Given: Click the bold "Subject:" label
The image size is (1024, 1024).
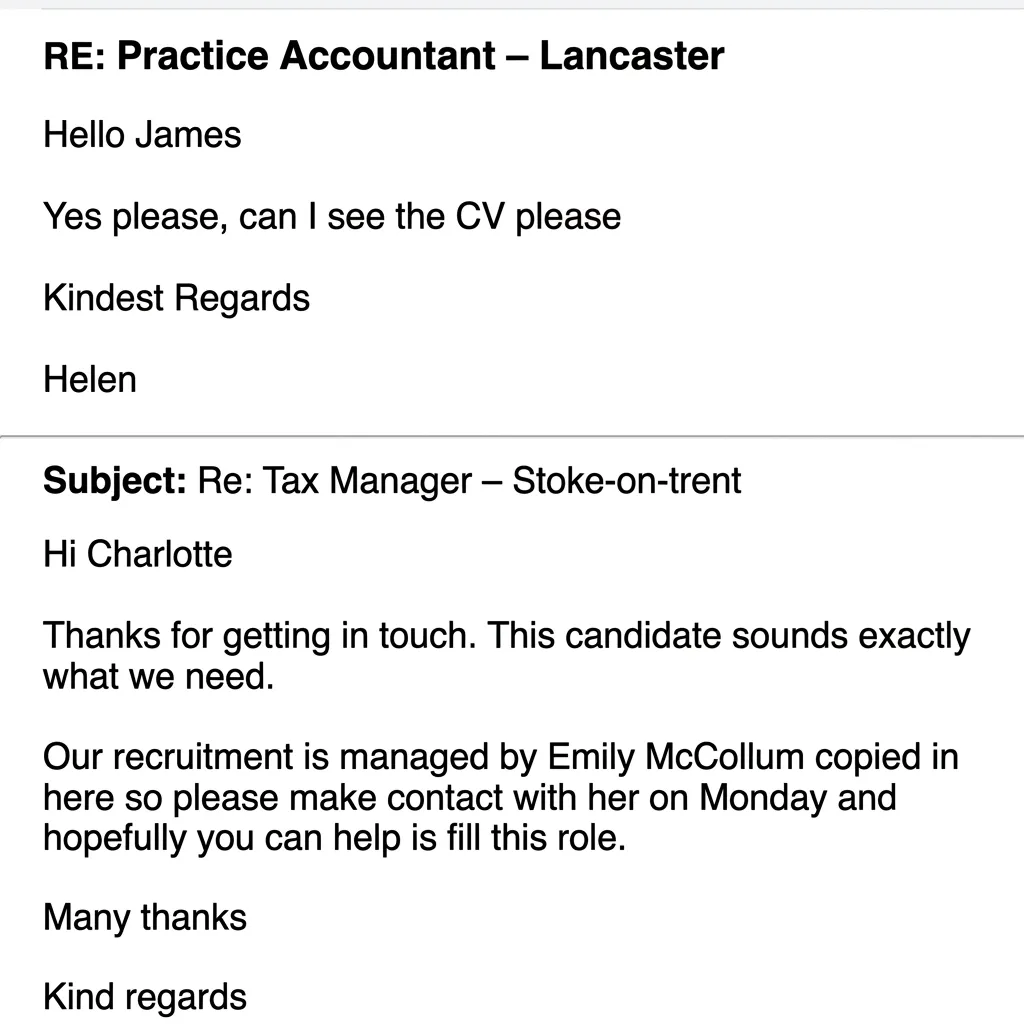Looking at the screenshot, I should [115, 481].
